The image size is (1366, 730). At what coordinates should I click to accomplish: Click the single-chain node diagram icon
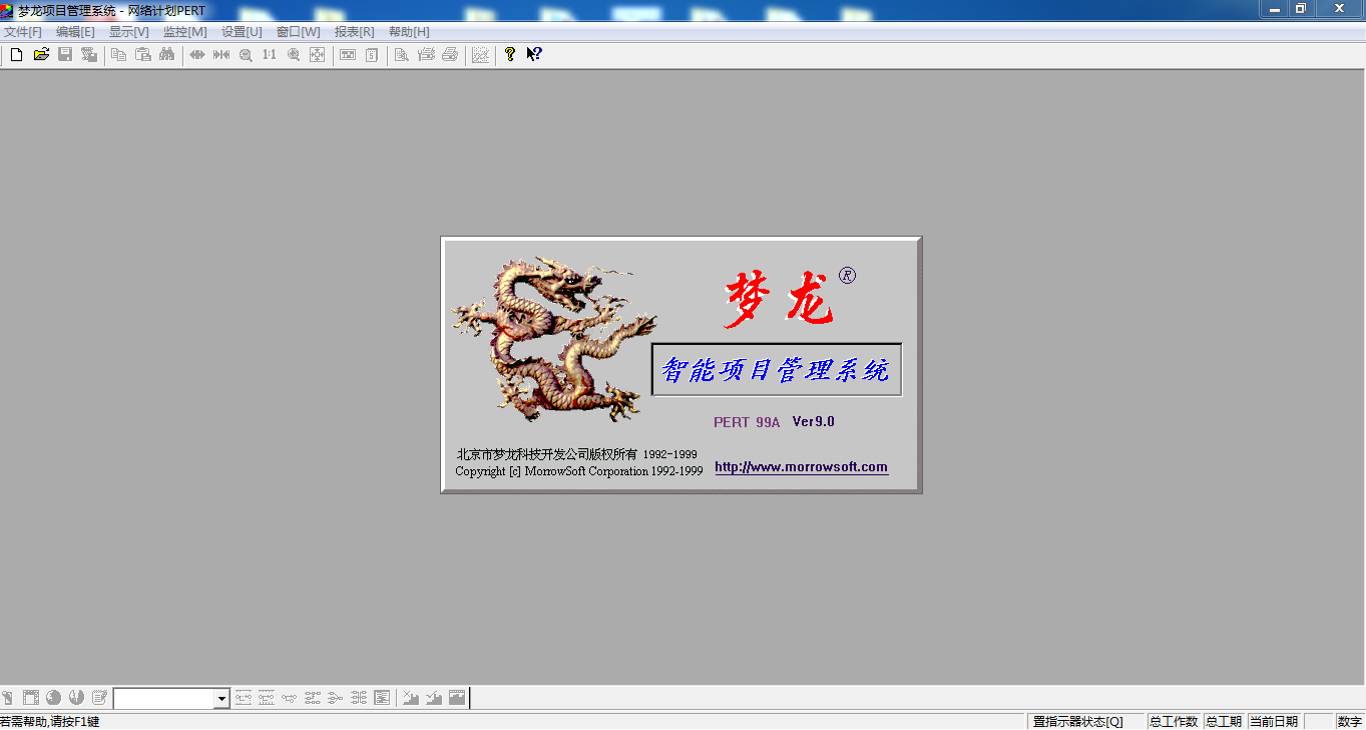click(x=289, y=698)
